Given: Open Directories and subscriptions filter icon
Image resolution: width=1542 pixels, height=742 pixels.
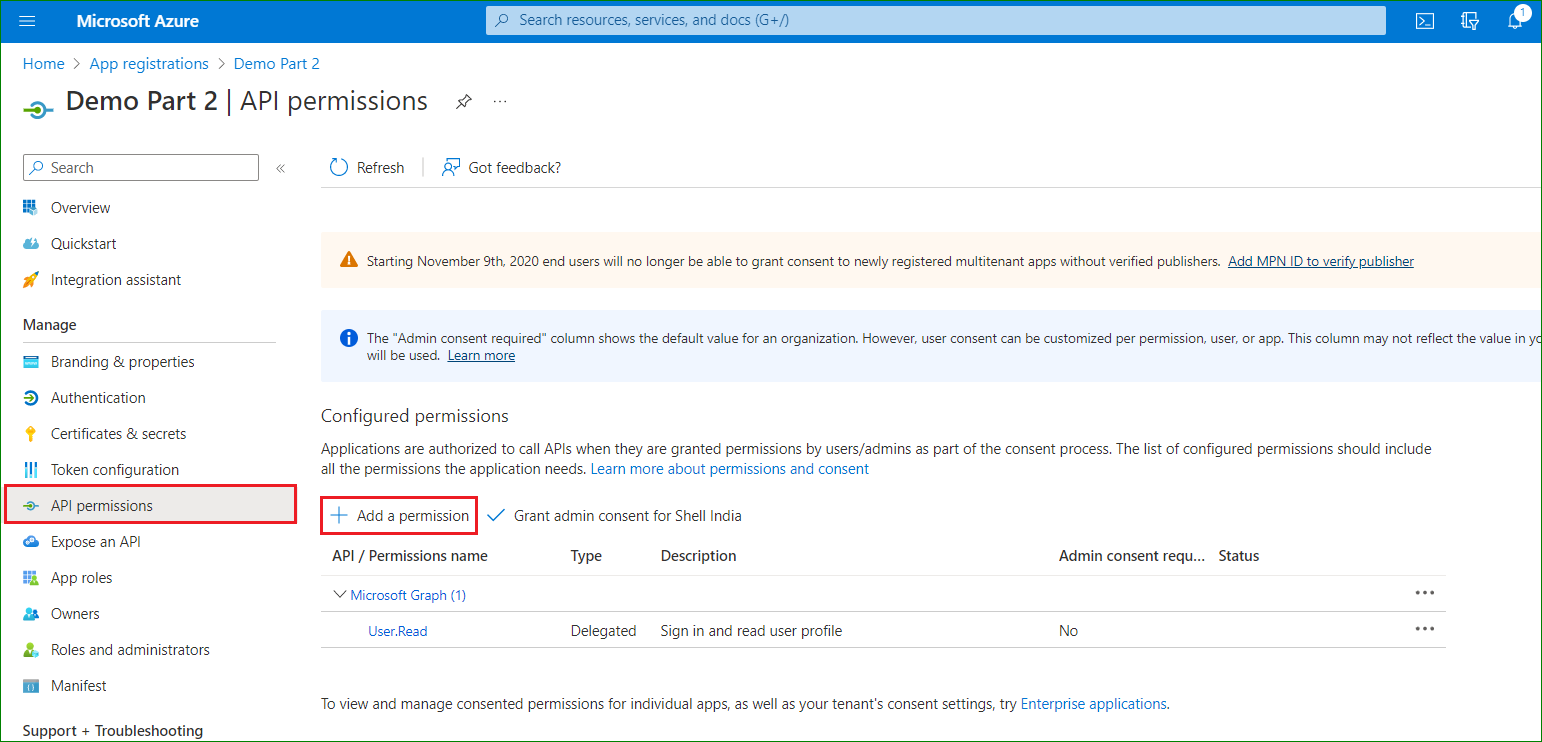Looking at the screenshot, I should [x=1470, y=21].
